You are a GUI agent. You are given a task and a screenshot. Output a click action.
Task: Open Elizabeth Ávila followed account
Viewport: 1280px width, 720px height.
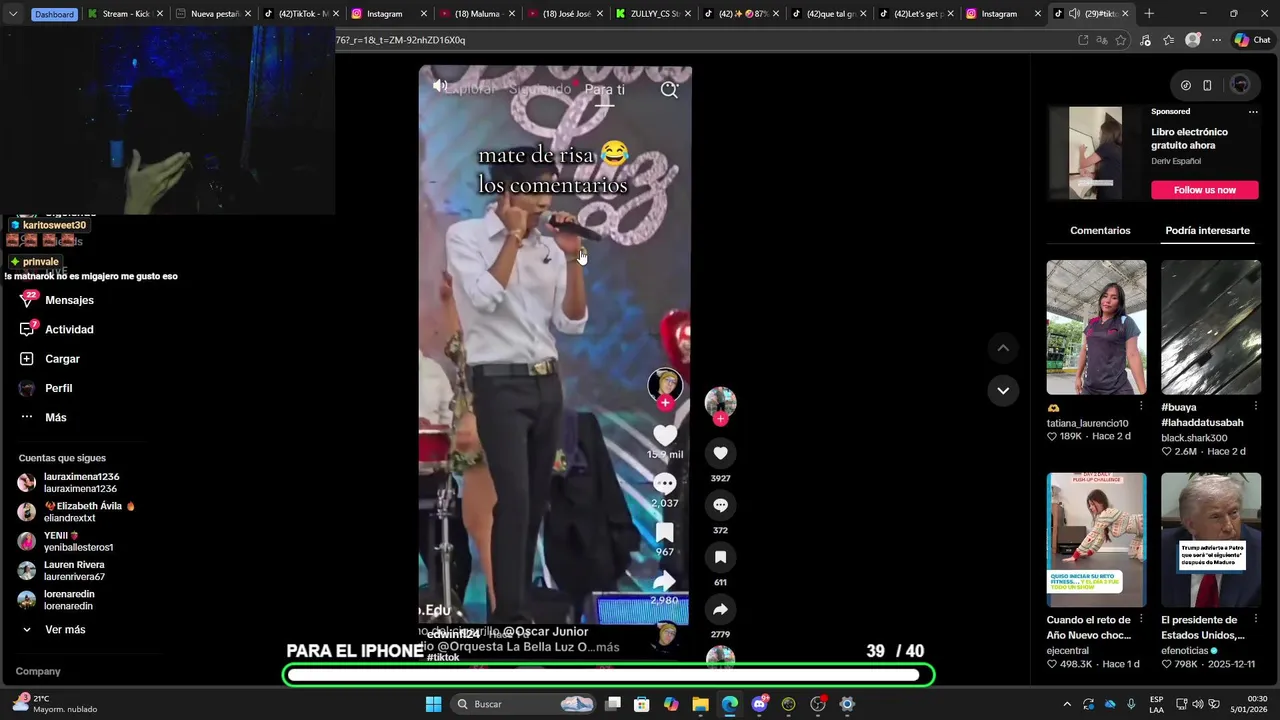[76, 512]
